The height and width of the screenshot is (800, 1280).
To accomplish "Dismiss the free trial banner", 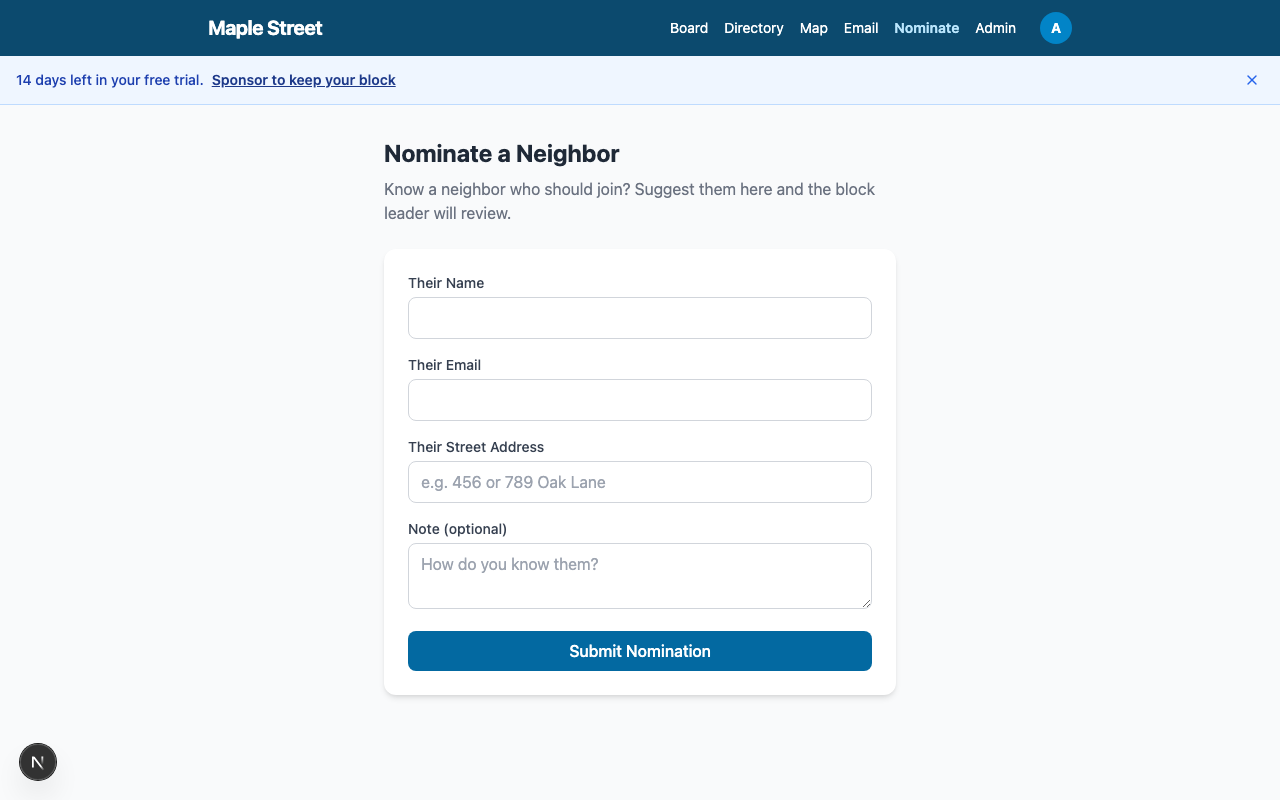I will (x=1251, y=80).
